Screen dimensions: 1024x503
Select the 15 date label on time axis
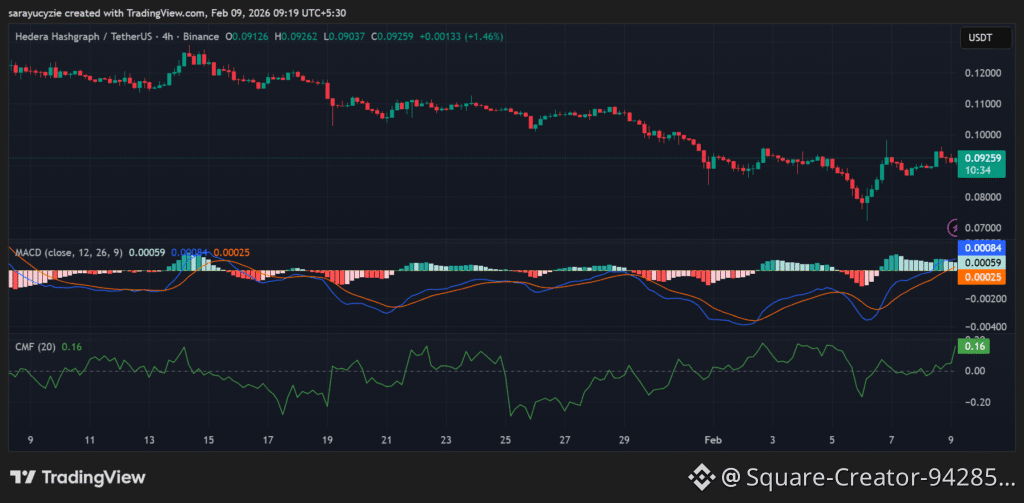pos(208,439)
